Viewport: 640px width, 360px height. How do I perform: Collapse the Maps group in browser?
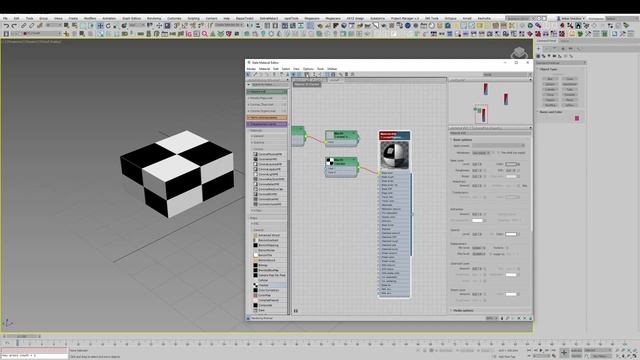coord(254,218)
